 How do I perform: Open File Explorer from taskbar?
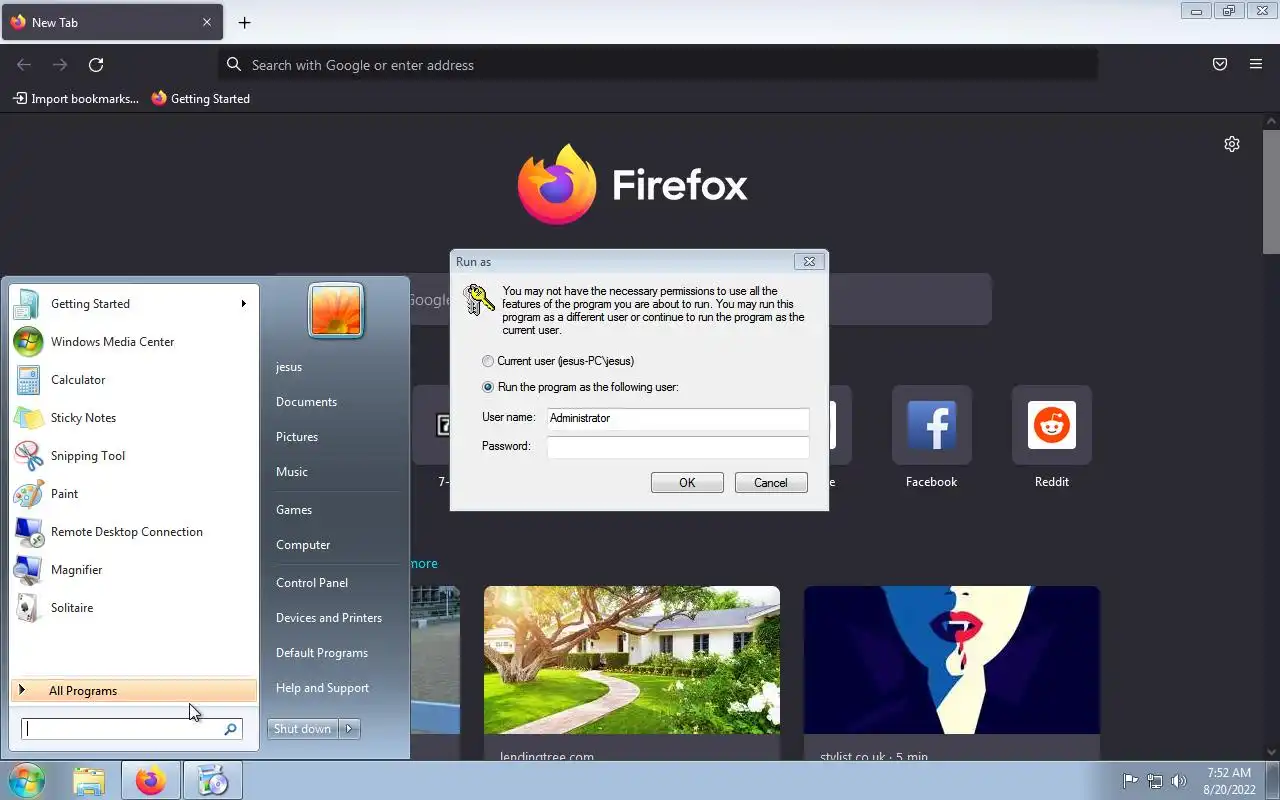[89, 781]
